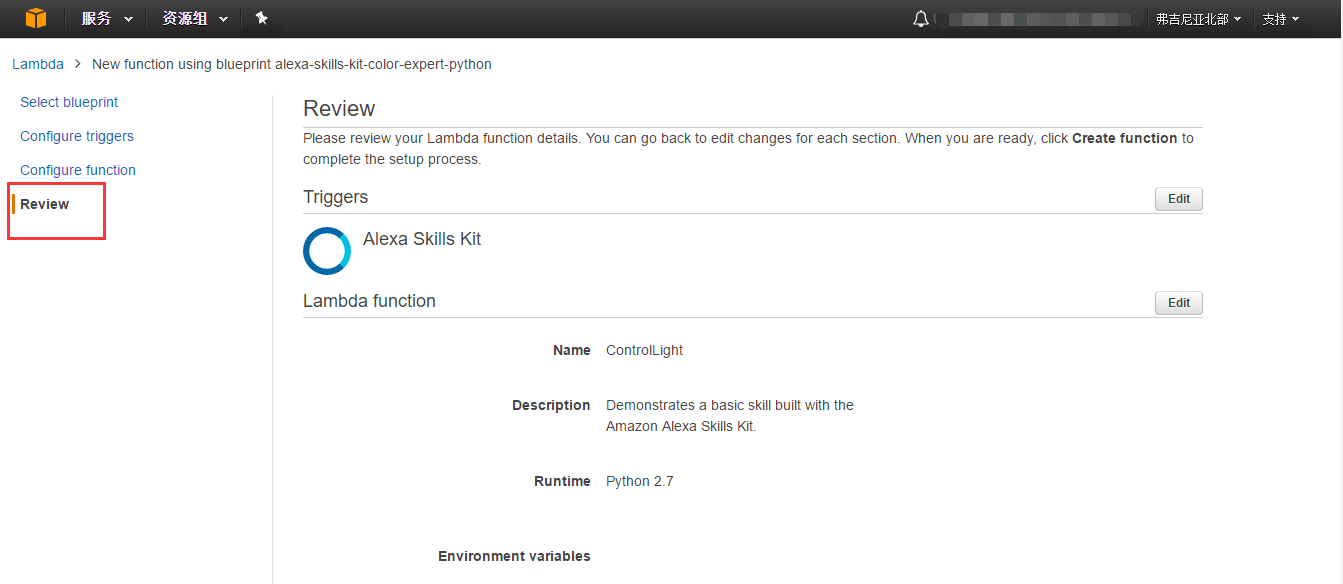The width and height of the screenshot is (1343, 584).
Task: Open the notifications bell icon
Action: point(920,19)
